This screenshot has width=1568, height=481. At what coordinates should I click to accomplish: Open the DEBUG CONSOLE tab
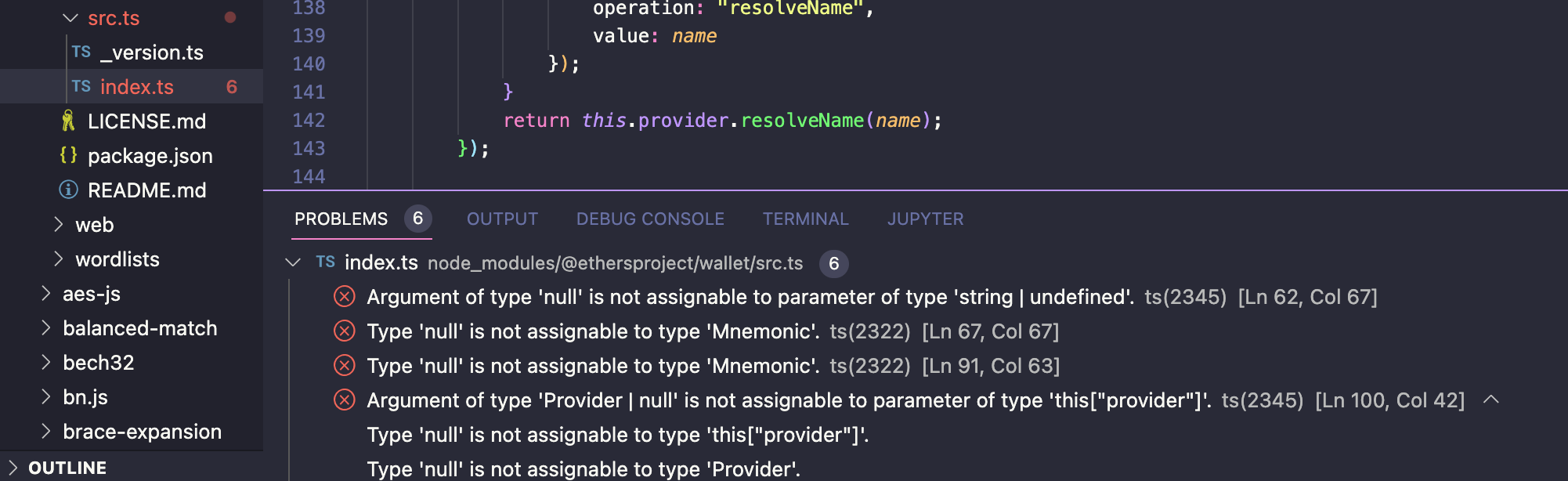click(650, 219)
